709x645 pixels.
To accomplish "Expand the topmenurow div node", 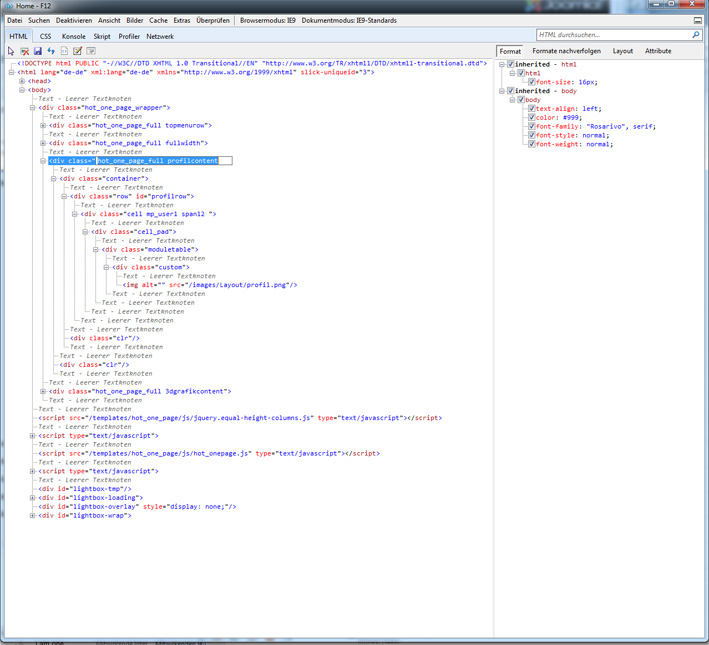I will (x=43, y=126).
